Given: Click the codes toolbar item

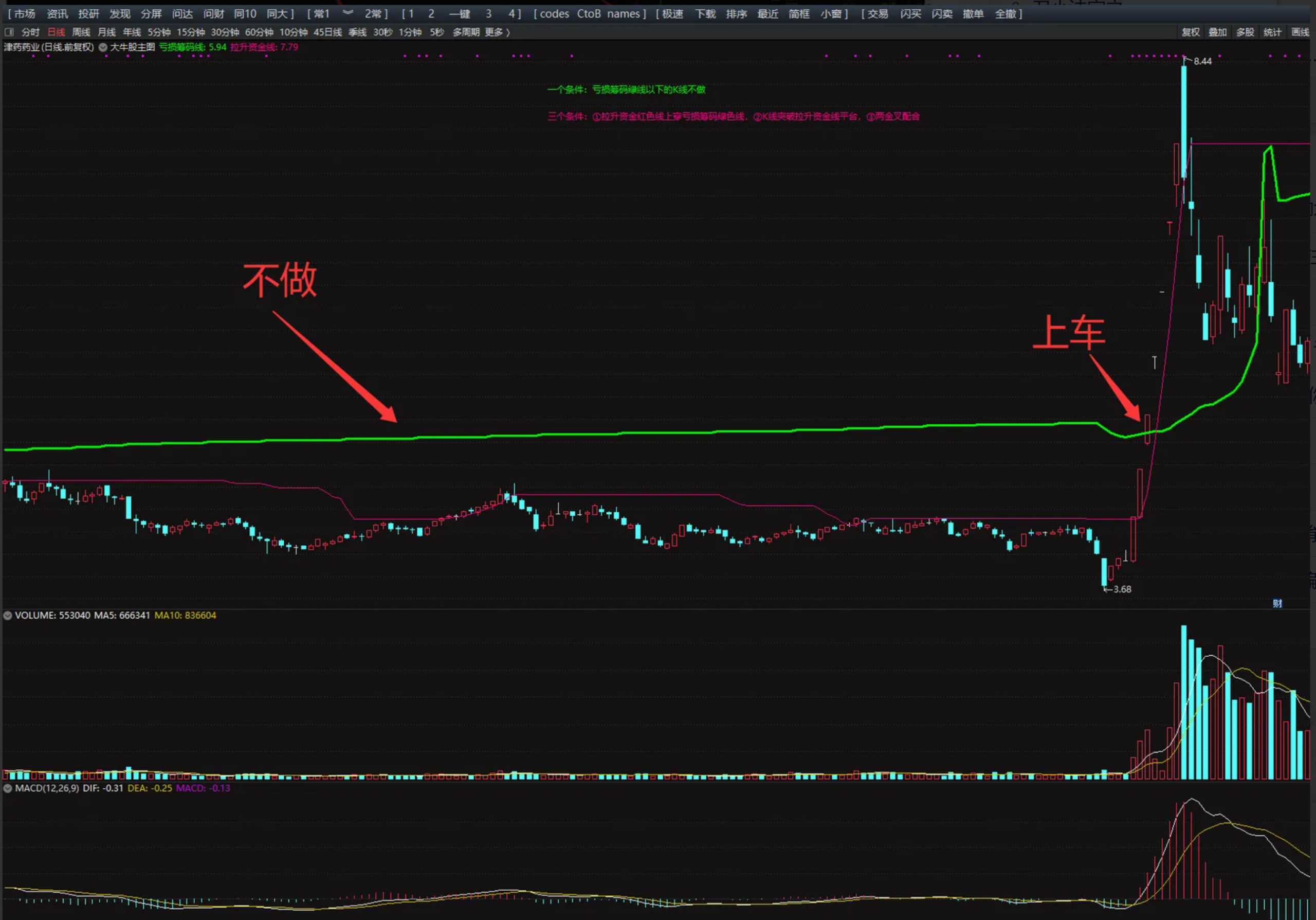Looking at the screenshot, I should point(554,14).
